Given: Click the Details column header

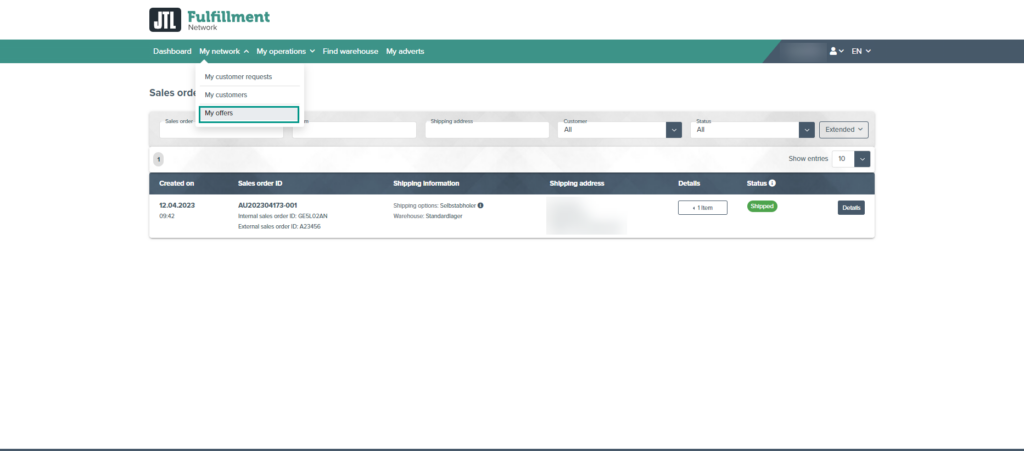Looking at the screenshot, I should 689,183.
